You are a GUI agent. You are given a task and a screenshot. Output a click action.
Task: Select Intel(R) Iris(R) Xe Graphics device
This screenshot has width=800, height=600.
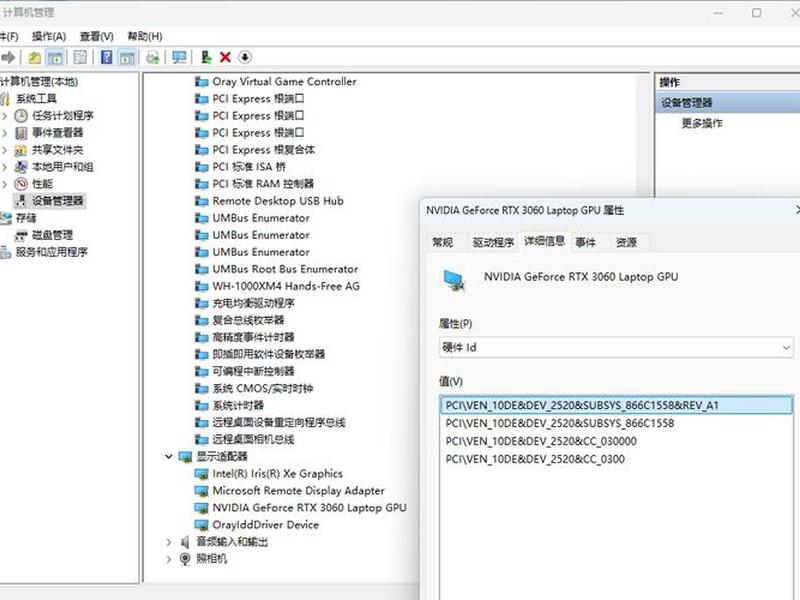click(278, 473)
